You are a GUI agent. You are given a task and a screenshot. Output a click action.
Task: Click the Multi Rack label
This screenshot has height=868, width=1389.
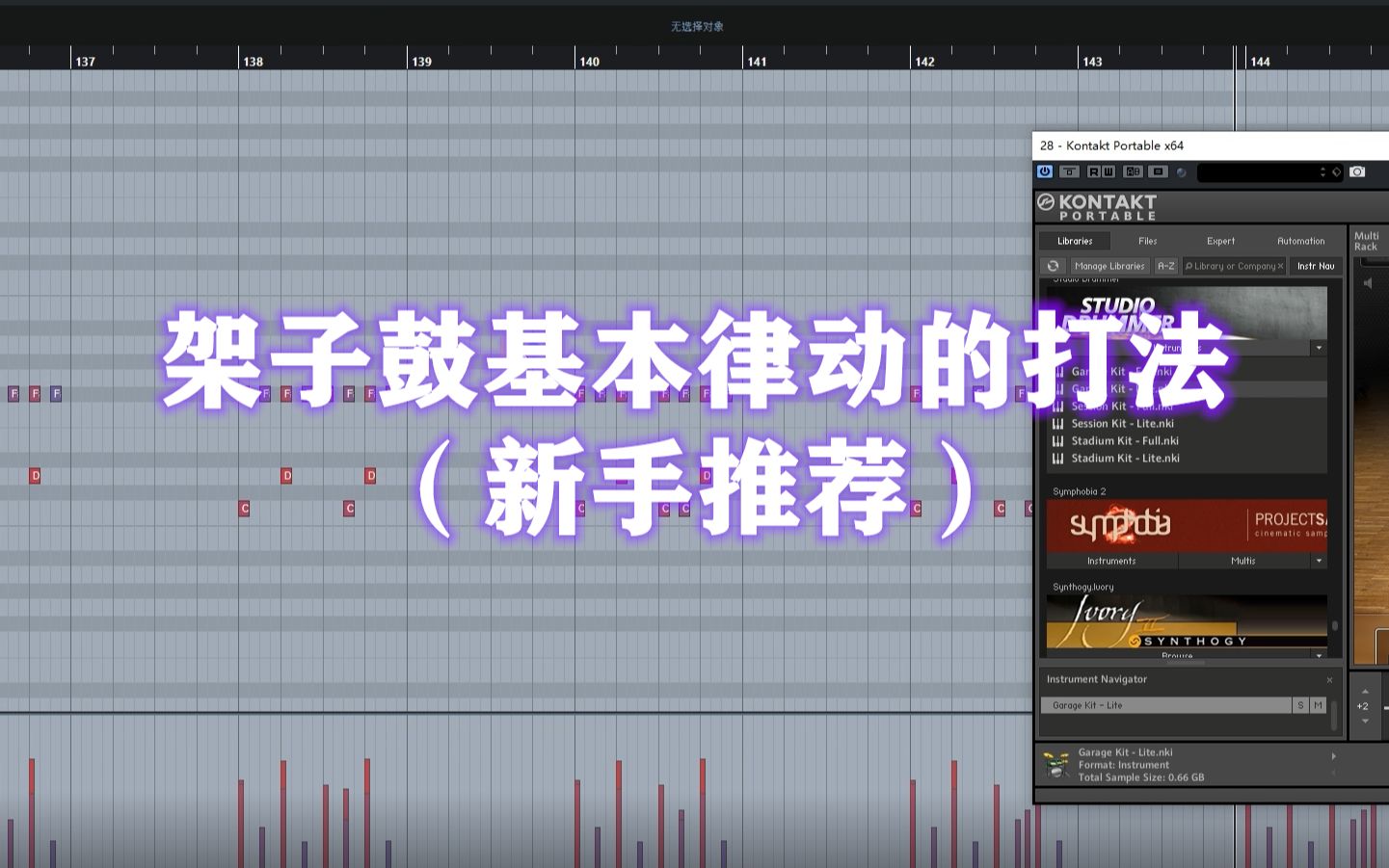pyautogui.click(x=1366, y=241)
